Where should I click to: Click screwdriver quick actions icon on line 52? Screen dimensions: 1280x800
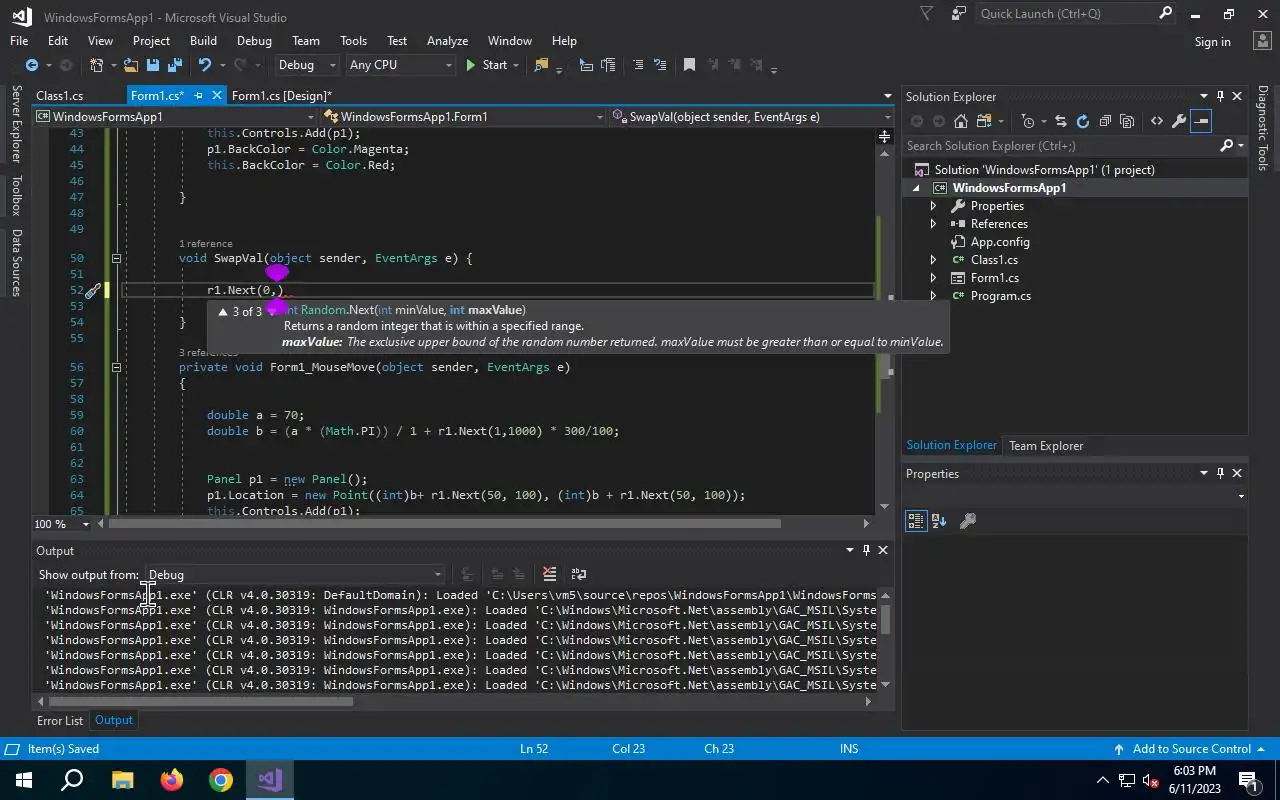click(x=92, y=291)
